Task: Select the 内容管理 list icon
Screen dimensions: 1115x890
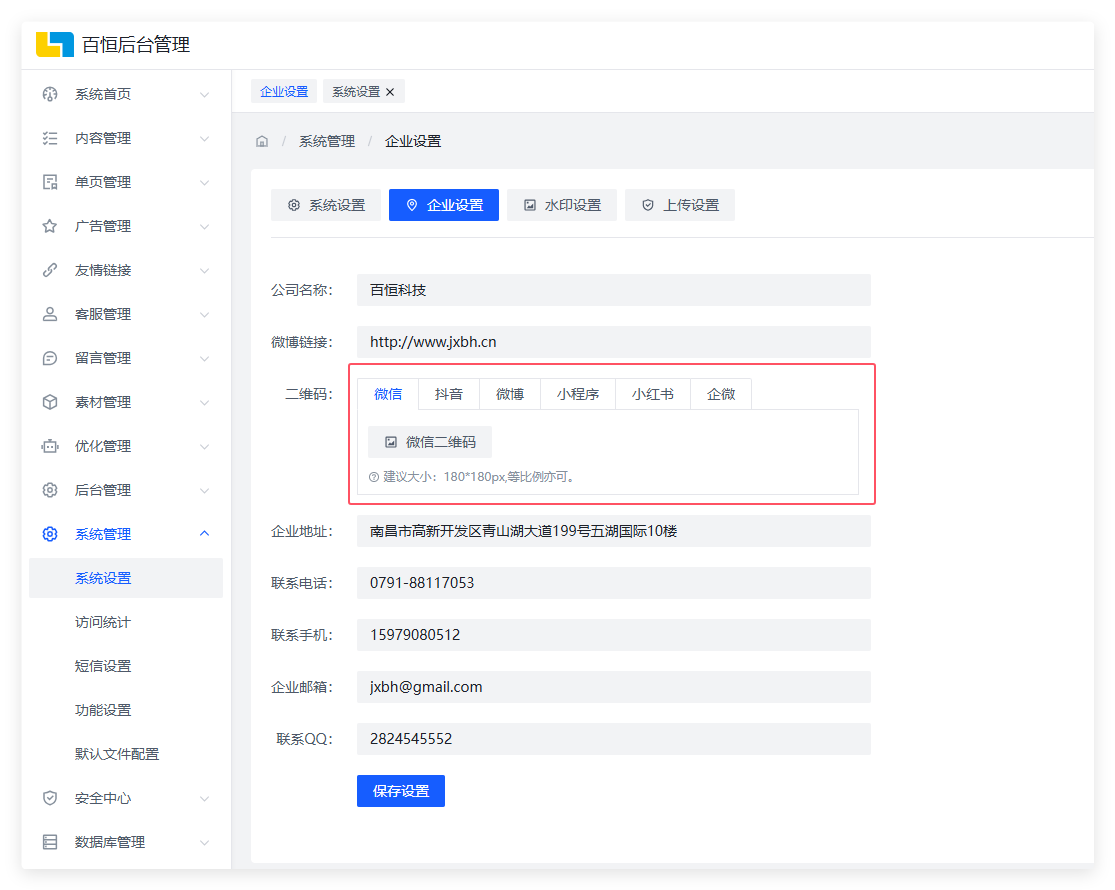Action: coord(49,137)
